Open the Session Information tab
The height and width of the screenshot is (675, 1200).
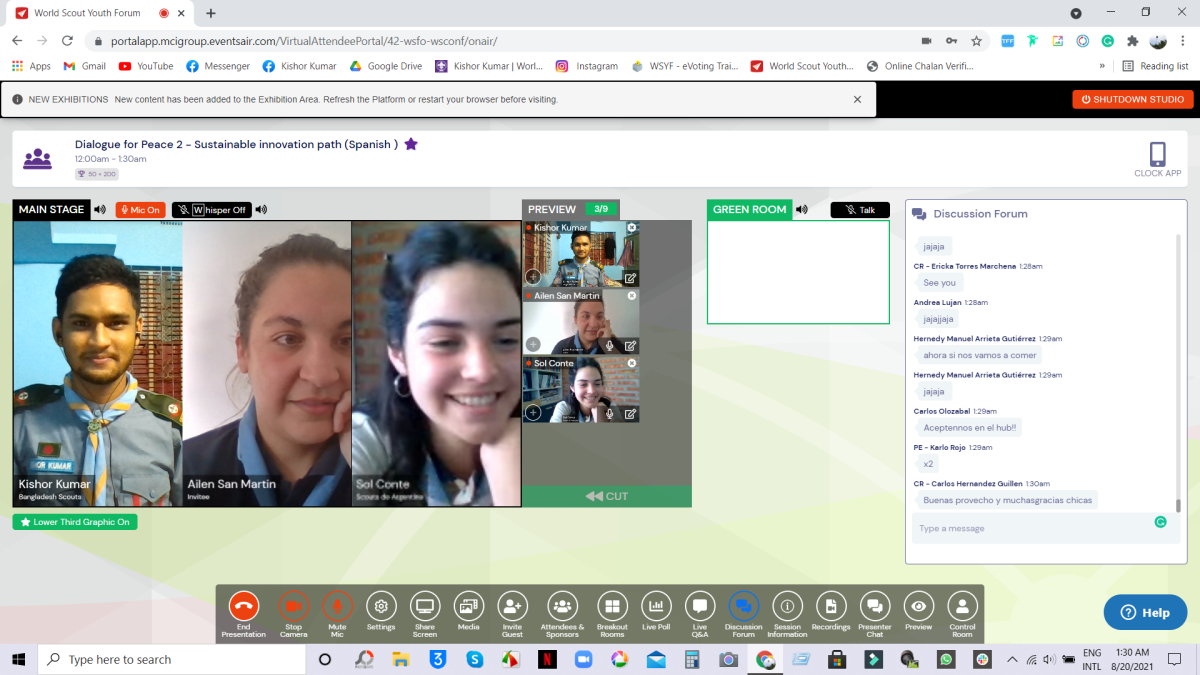pos(787,606)
